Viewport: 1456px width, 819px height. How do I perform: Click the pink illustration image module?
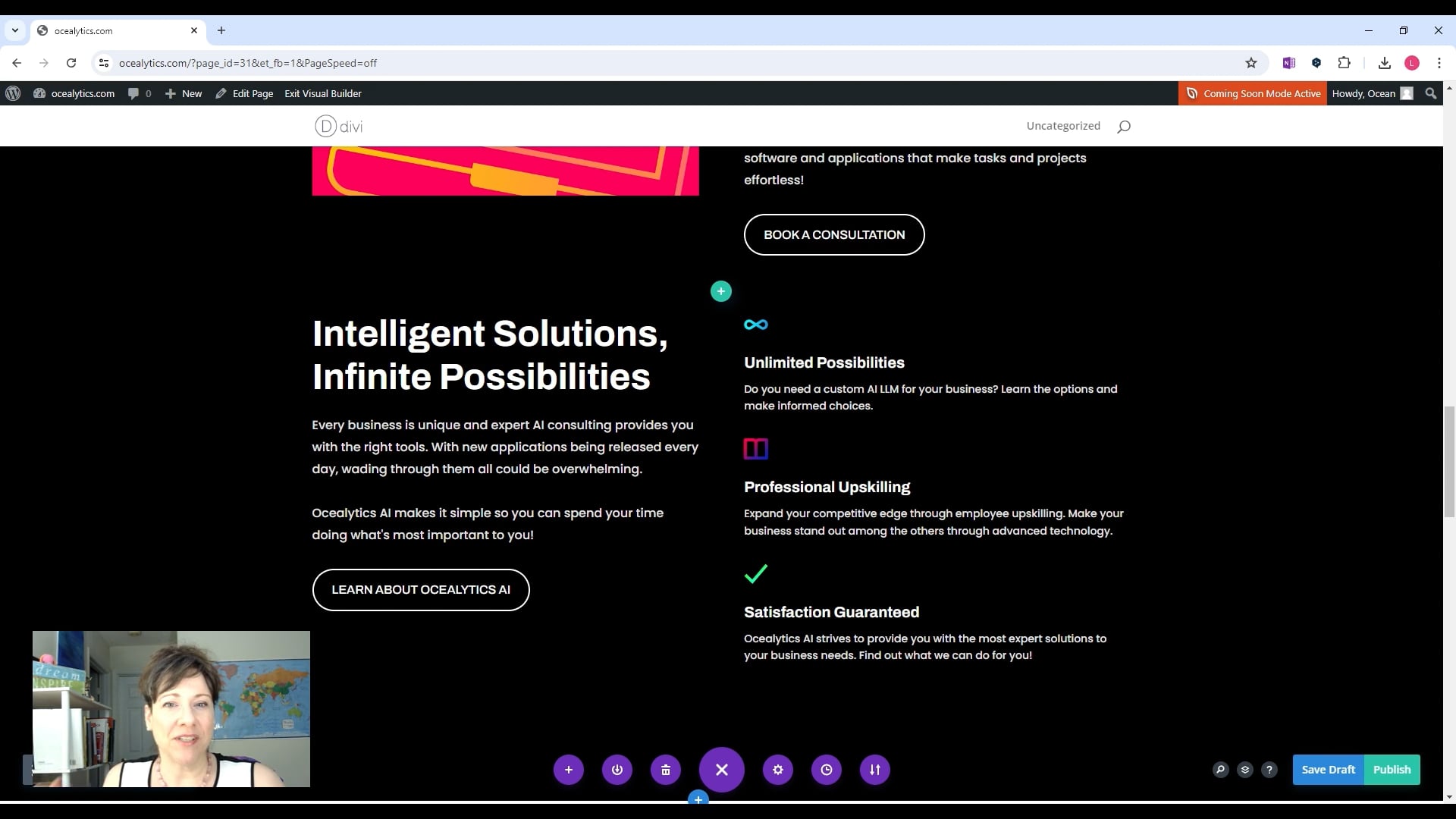[506, 171]
